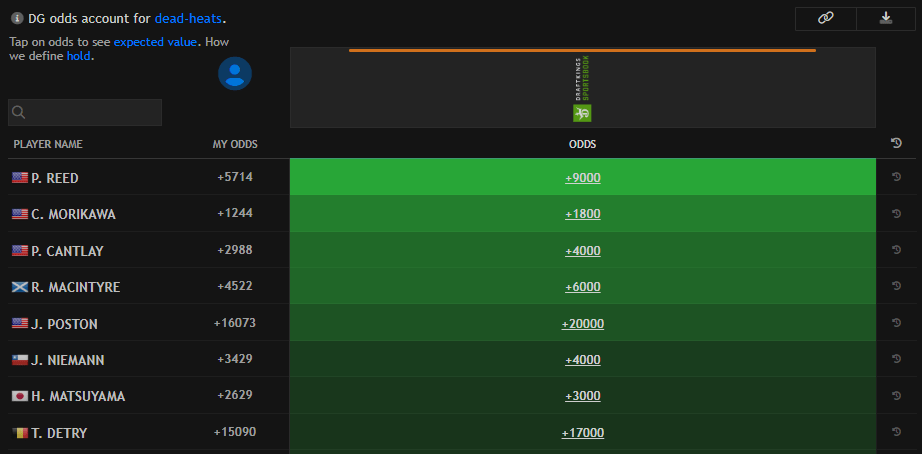Click +3000 odds for H. Matsuyama
Viewport: 922px width, 454px height.
coord(582,396)
